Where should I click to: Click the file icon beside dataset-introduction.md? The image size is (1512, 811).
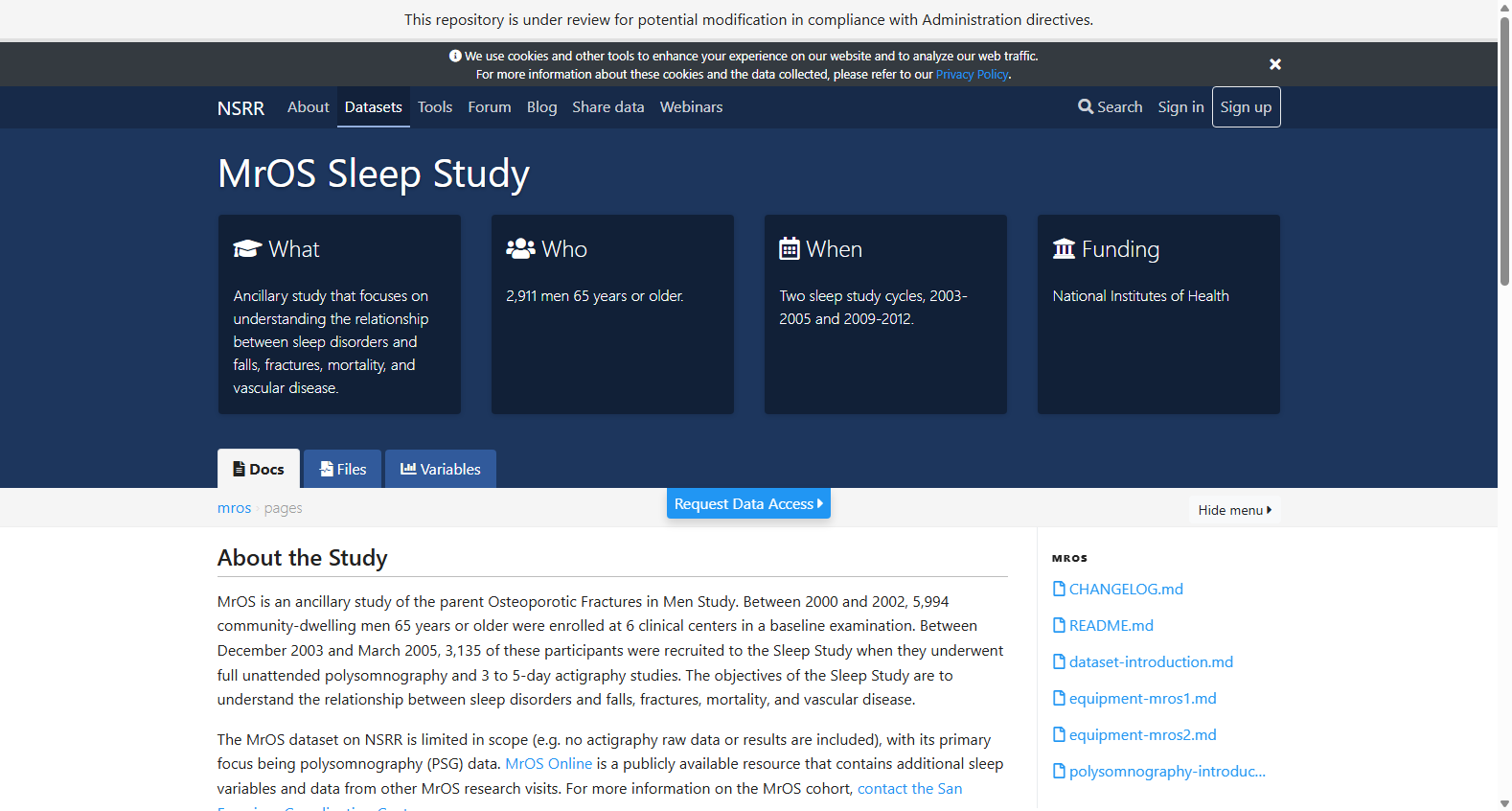tap(1059, 661)
